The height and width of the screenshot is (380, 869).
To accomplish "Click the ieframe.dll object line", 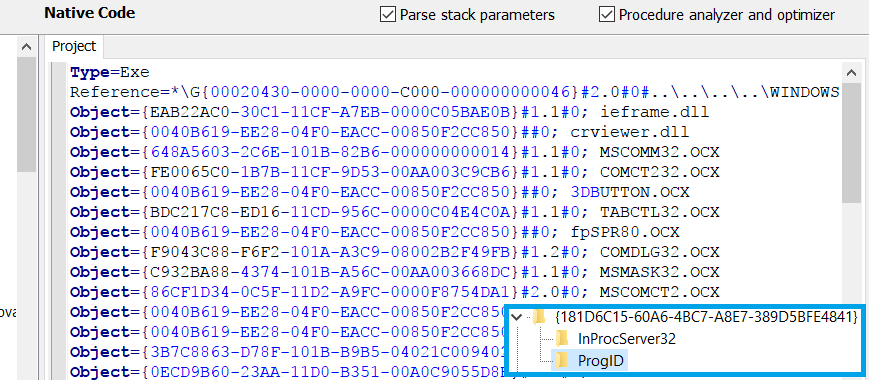I will coord(389,112).
